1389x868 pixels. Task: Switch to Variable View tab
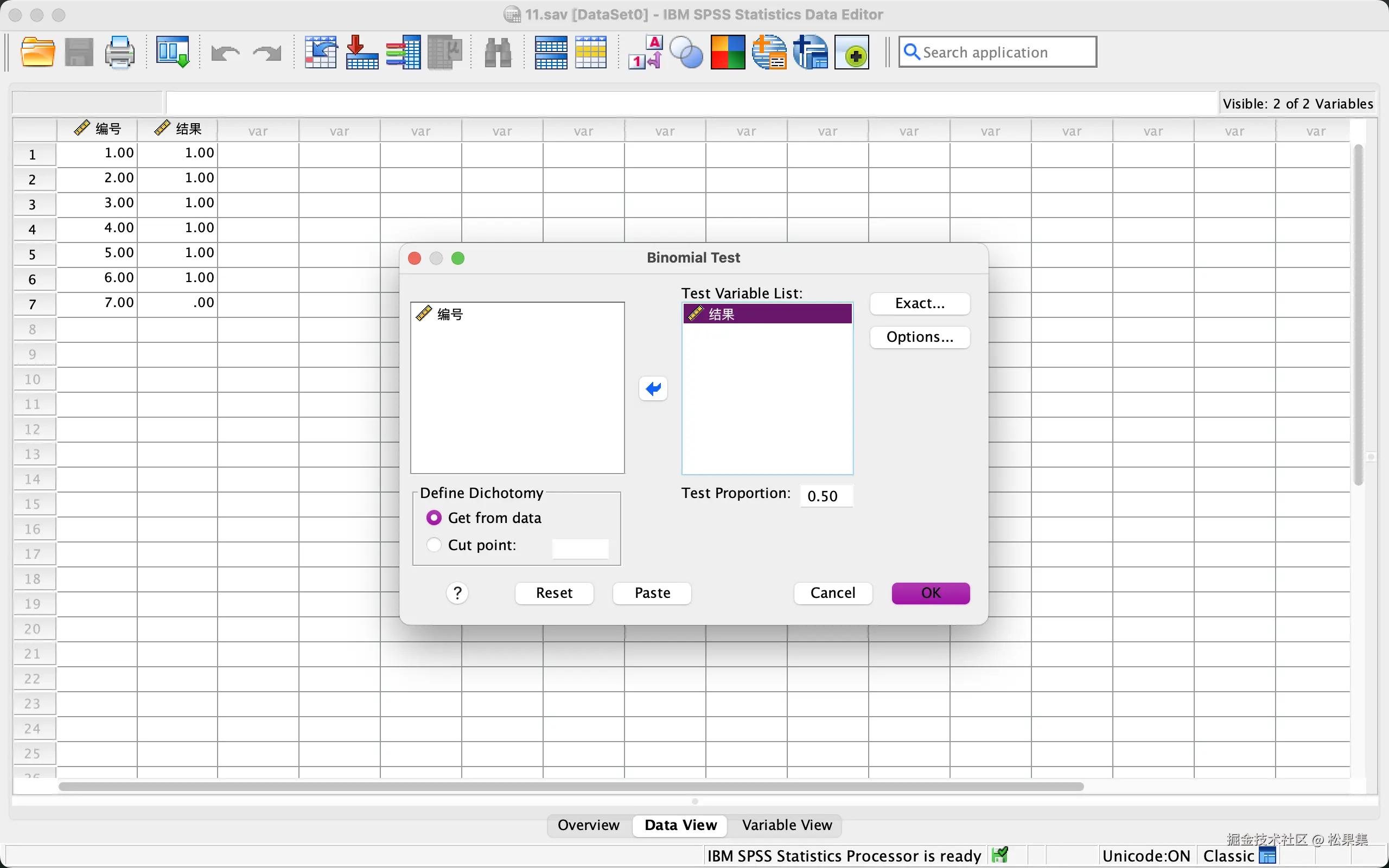click(786, 825)
